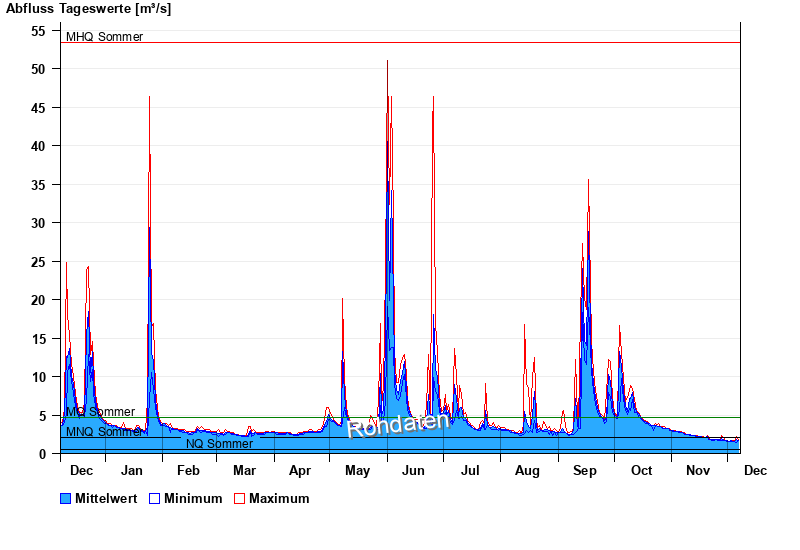
Task: Click the 30 tick label on y-axis
Action: (x=38, y=223)
